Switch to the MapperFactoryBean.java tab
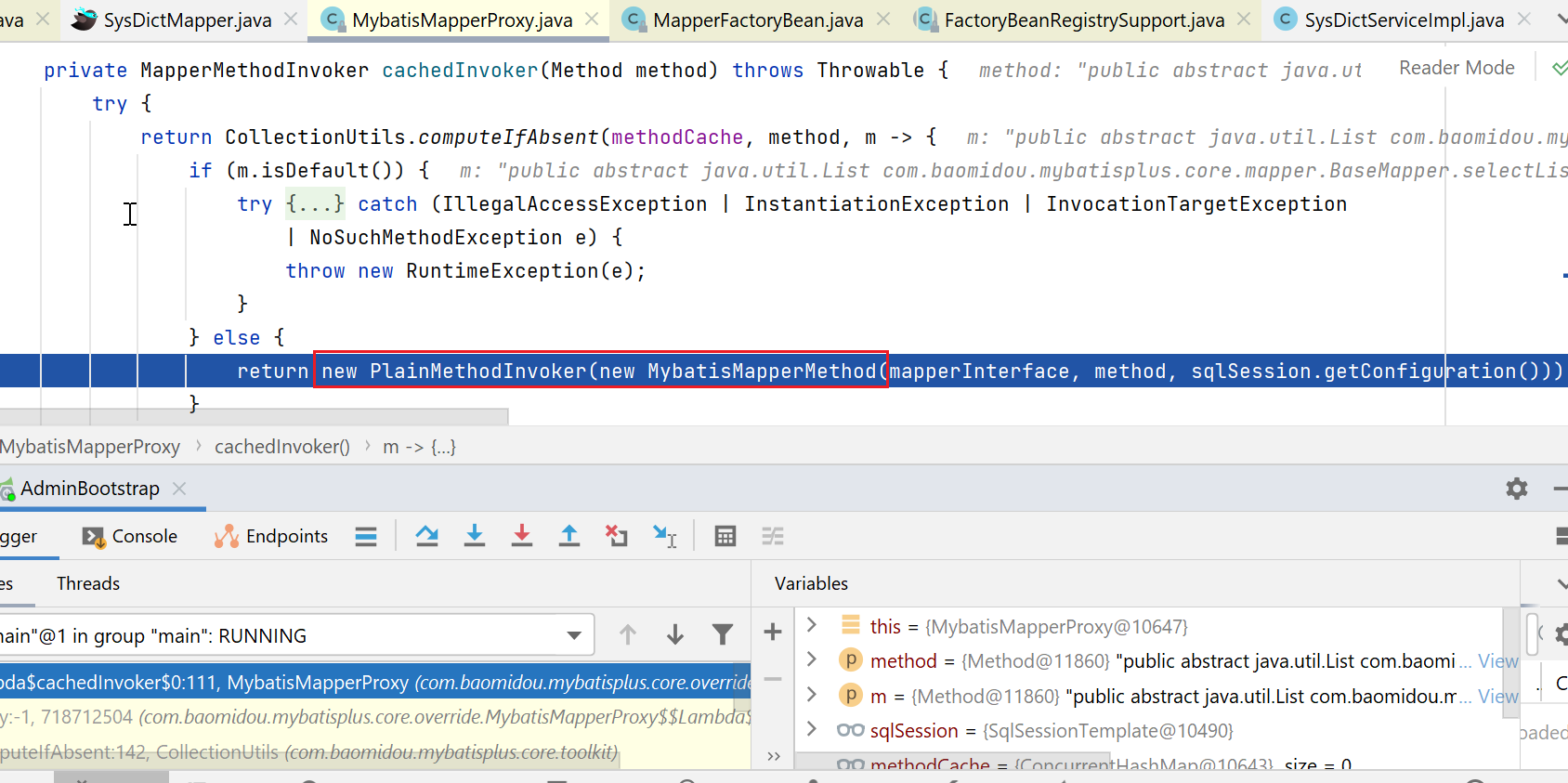Viewport: 1568px width, 783px height. click(x=757, y=20)
